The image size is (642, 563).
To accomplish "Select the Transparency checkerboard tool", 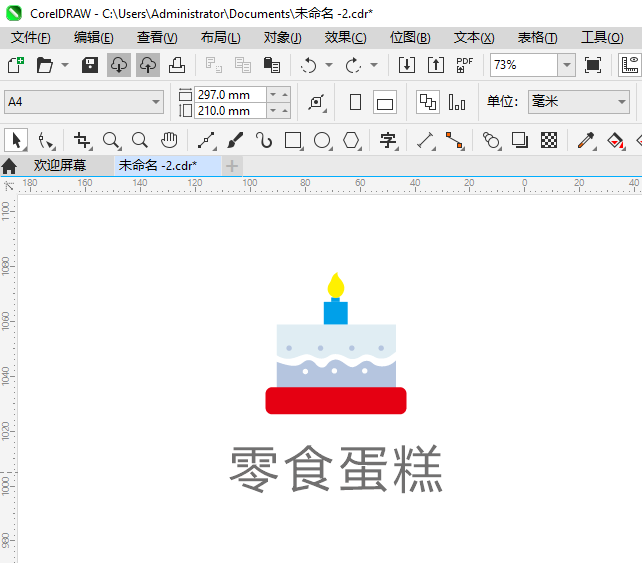I will click(x=549, y=140).
